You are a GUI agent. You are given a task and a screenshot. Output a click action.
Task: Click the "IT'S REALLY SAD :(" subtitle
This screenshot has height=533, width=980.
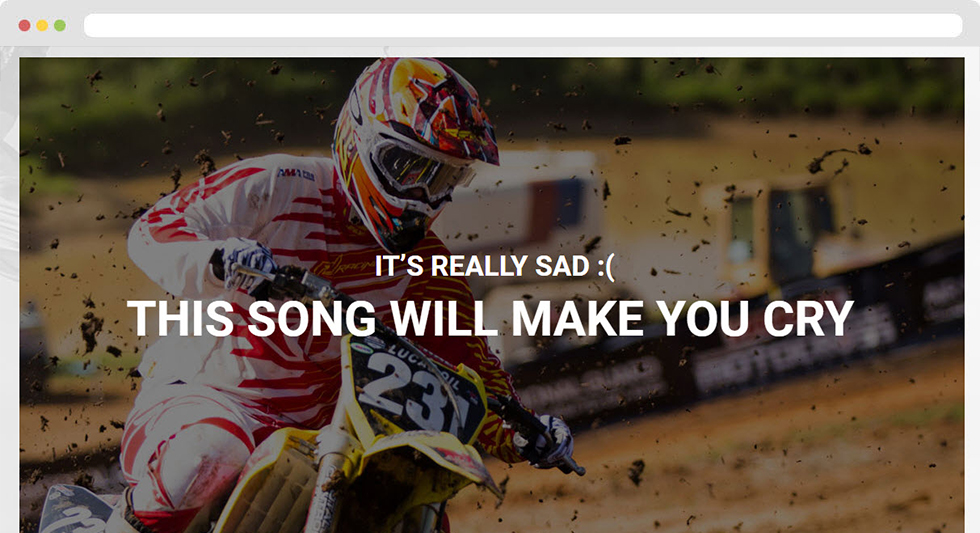coord(495,267)
